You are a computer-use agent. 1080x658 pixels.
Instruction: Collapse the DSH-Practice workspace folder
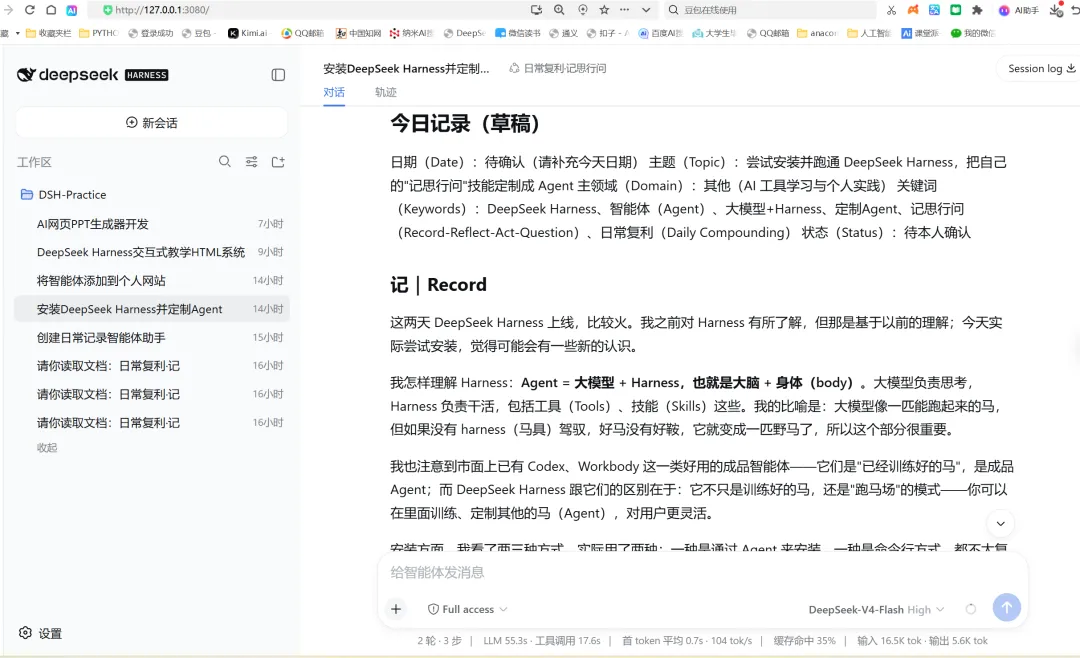[63, 194]
